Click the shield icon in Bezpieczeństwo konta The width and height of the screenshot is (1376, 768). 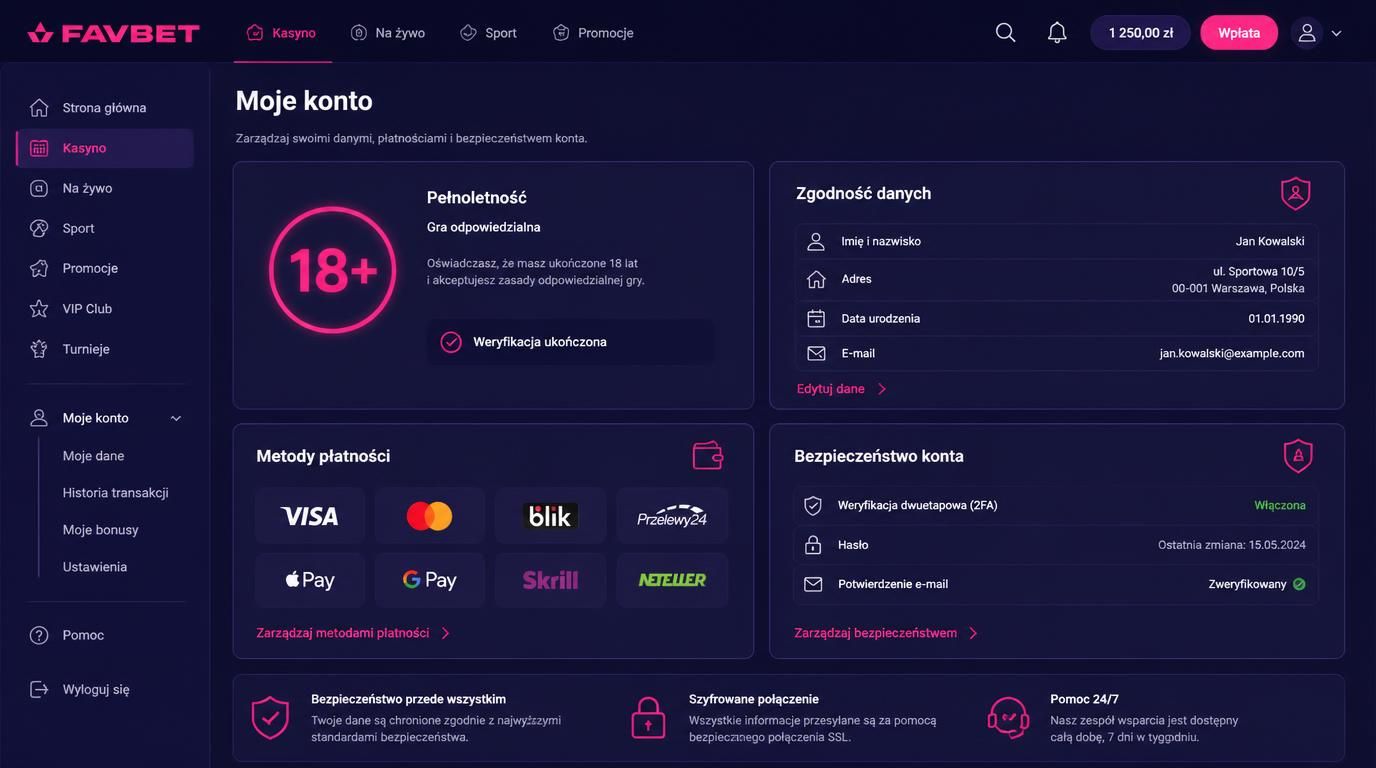click(x=1298, y=456)
